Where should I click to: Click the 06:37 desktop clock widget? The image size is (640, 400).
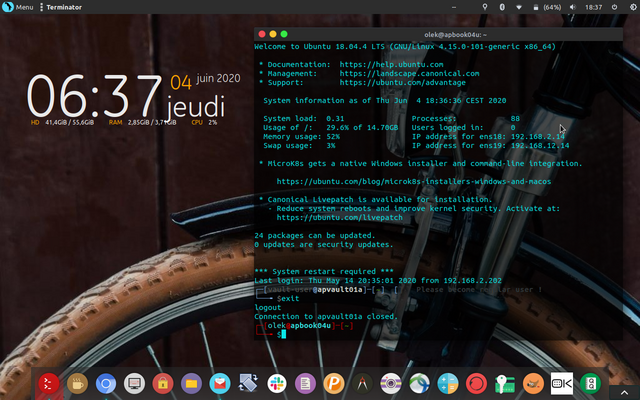[94, 96]
